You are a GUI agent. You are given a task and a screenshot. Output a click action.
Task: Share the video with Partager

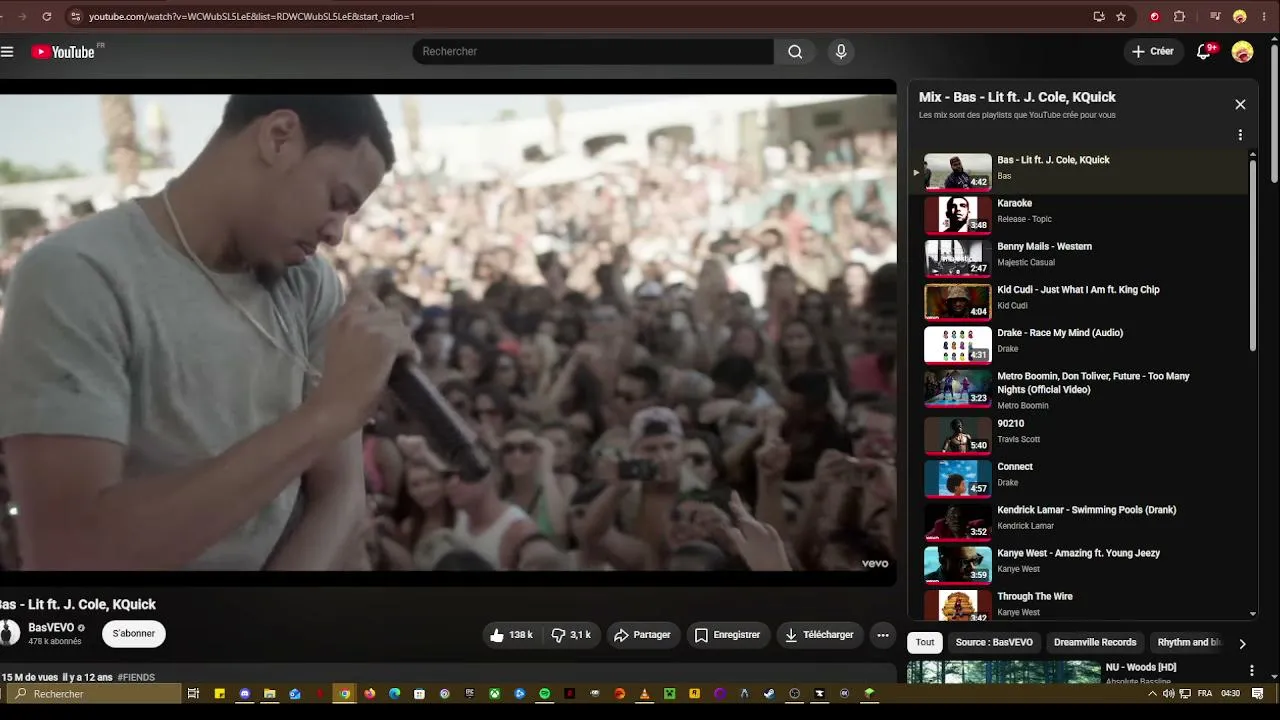tap(642, 635)
